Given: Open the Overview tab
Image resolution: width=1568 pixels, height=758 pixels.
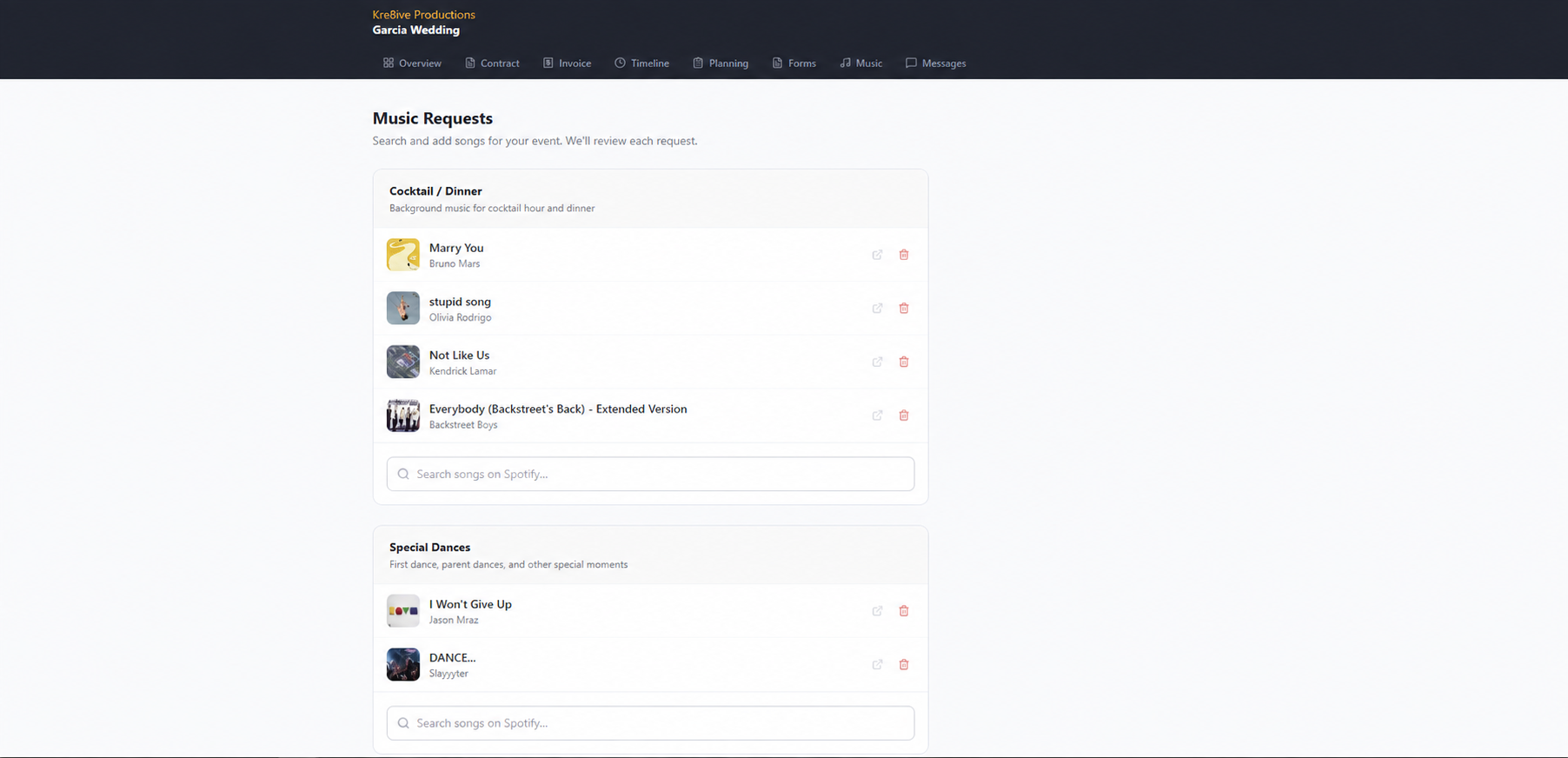Looking at the screenshot, I should 412,63.
